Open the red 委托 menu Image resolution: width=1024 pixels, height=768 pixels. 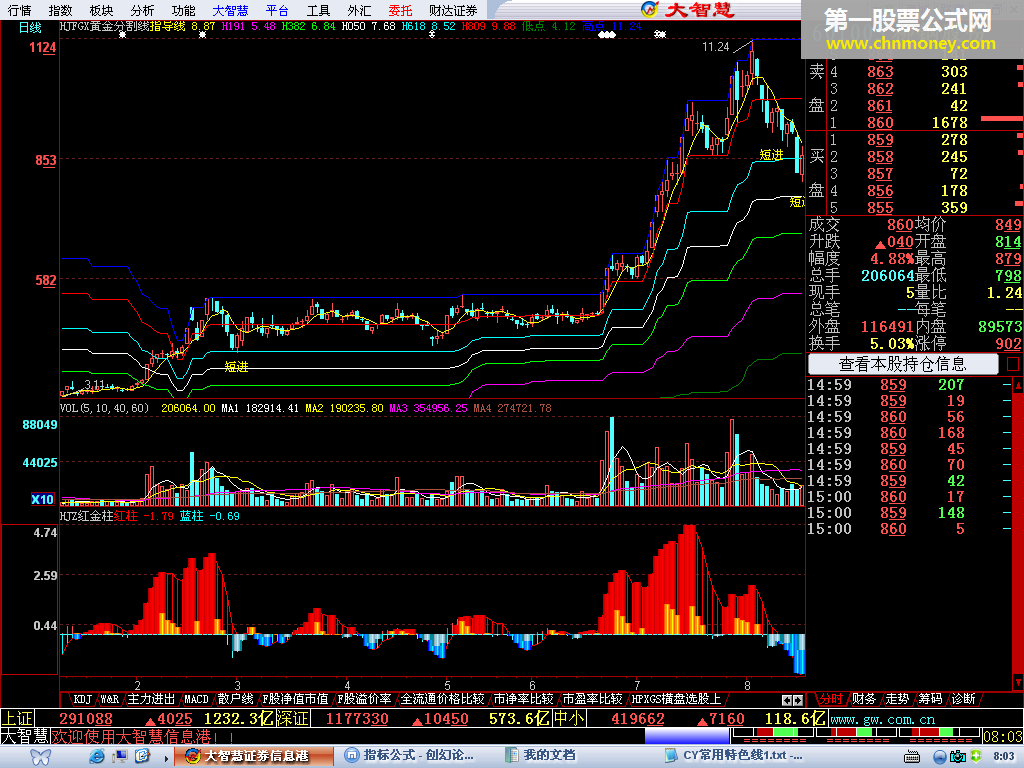(400, 10)
